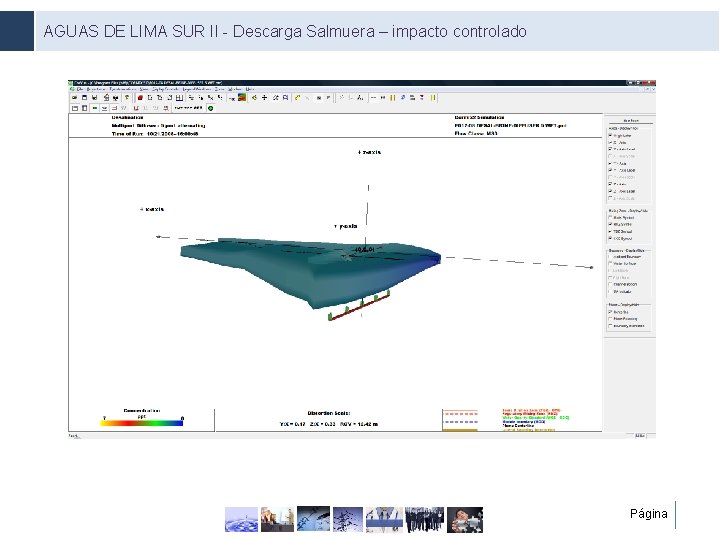This screenshot has width=720, height=540.
Task: Open the File menu
Action: [80, 89]
